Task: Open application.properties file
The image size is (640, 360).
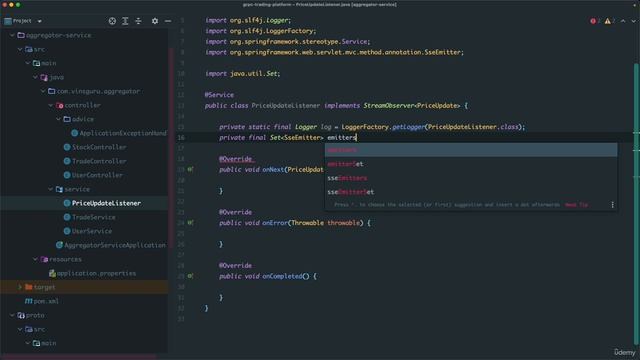Action: pos(96,273)
